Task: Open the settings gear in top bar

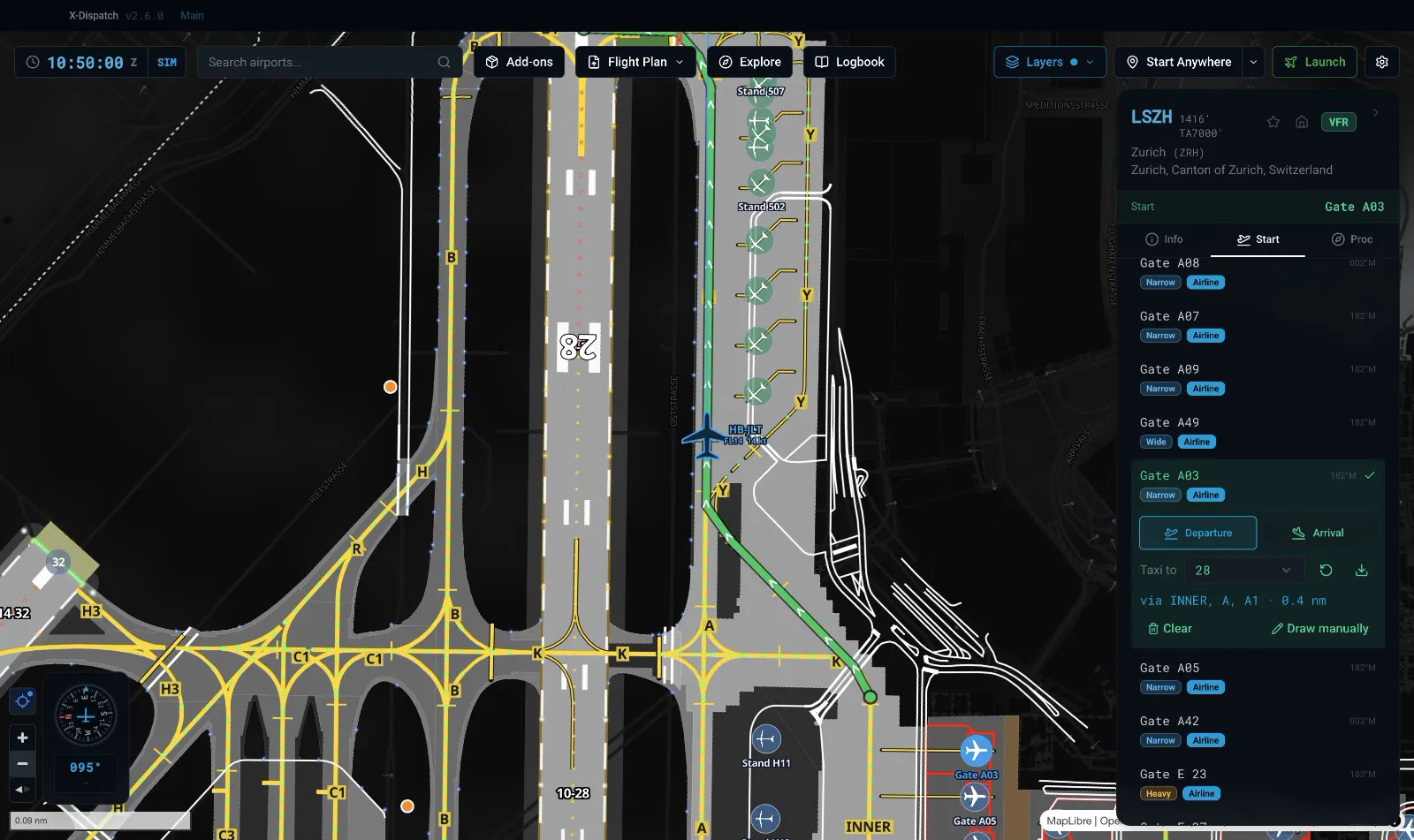Action: click(x=1382, y=62)
